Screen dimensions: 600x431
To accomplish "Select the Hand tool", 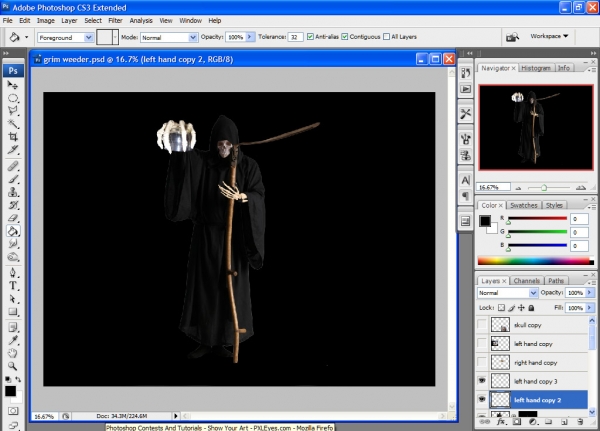I will click(x=13, y=353).
